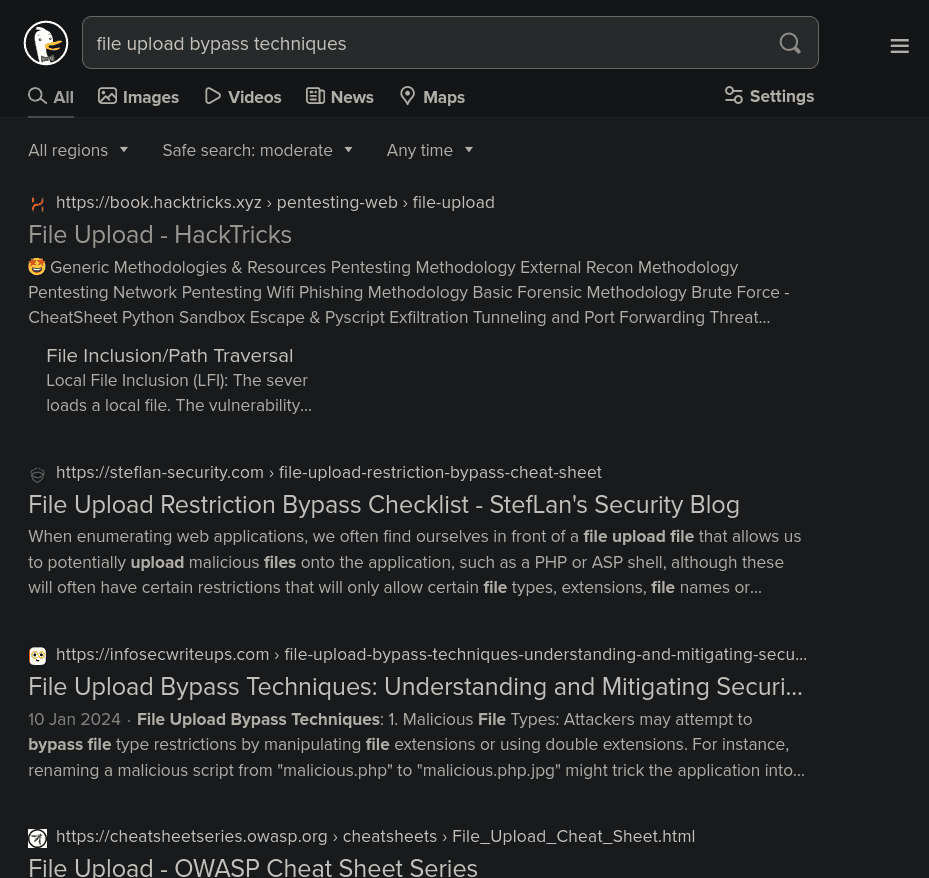Switch to the Images tab
Image resolution: width=929 pixels, height=878 pixels.
click(x=139, y=97)
